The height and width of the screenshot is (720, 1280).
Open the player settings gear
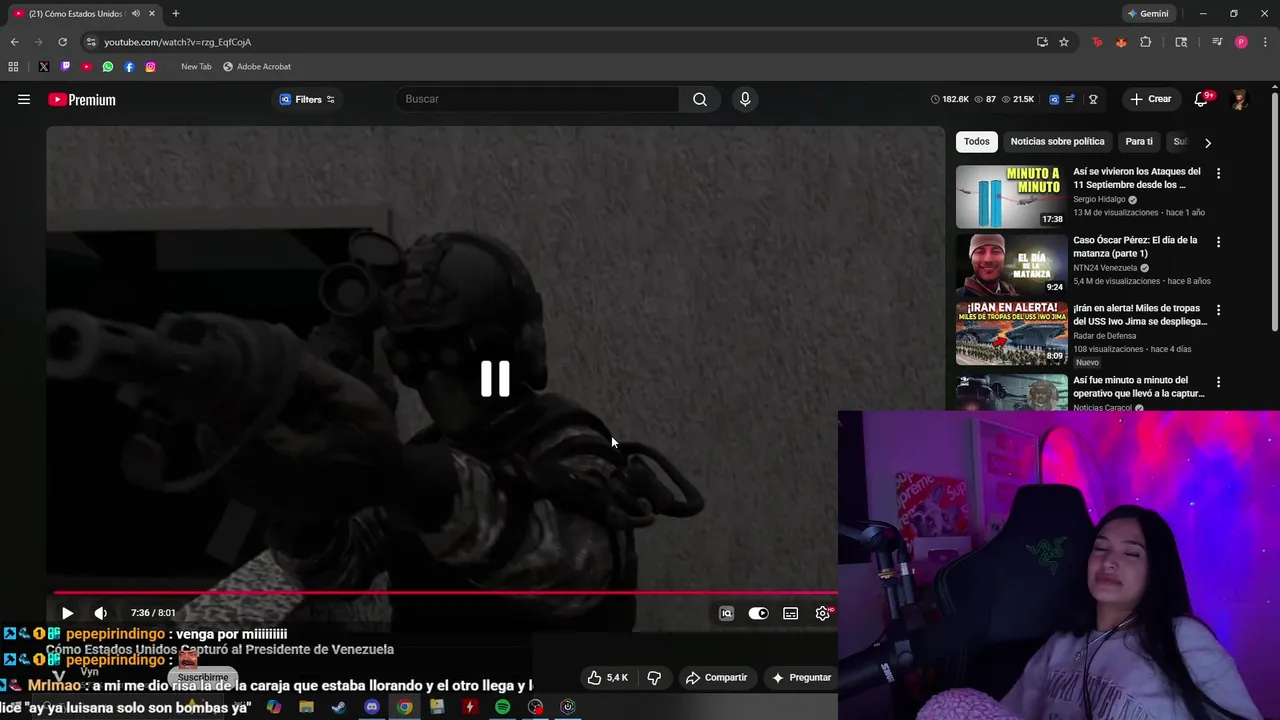[x=823, y=613]
